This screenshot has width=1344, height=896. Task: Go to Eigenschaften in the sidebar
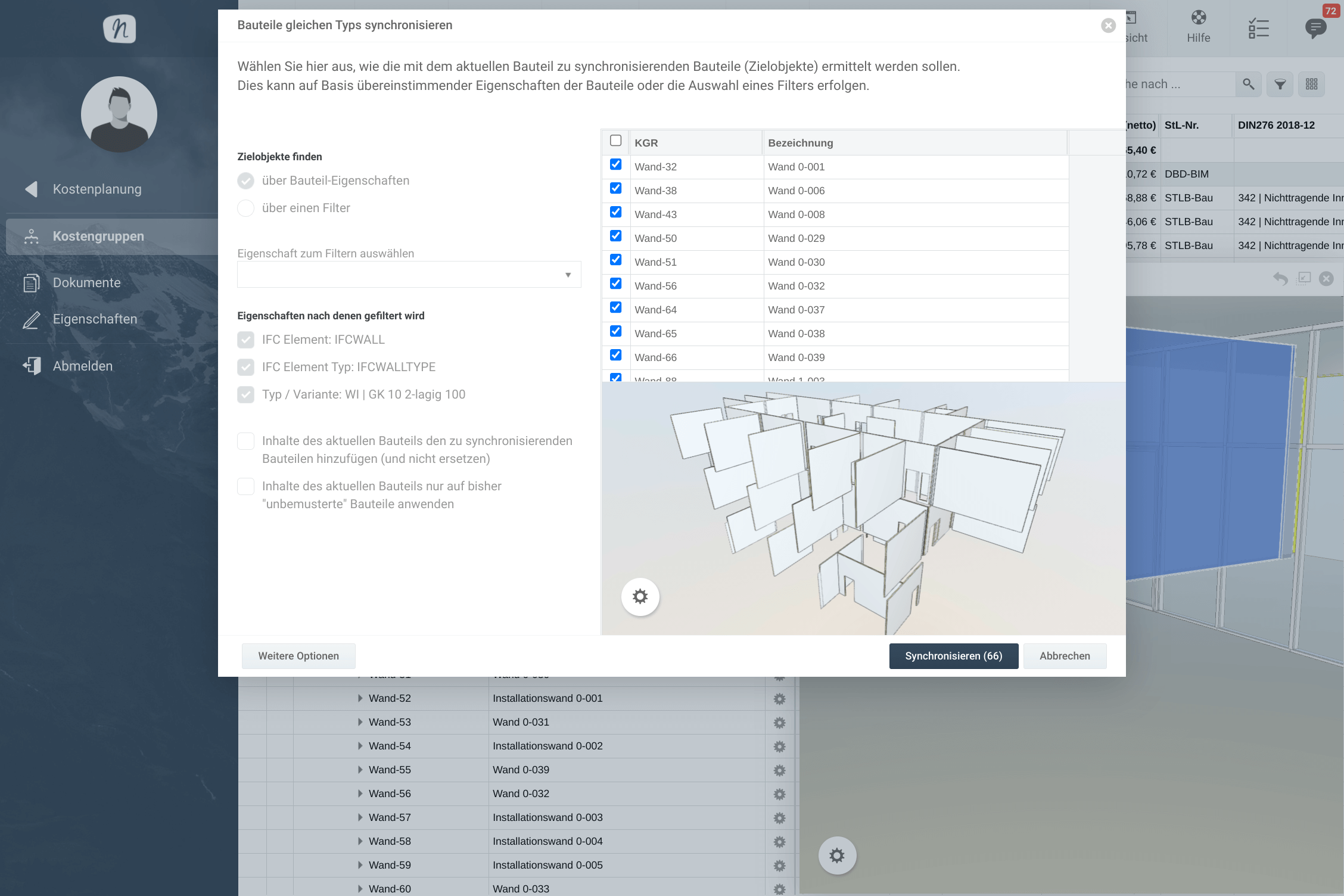(95, 319)
